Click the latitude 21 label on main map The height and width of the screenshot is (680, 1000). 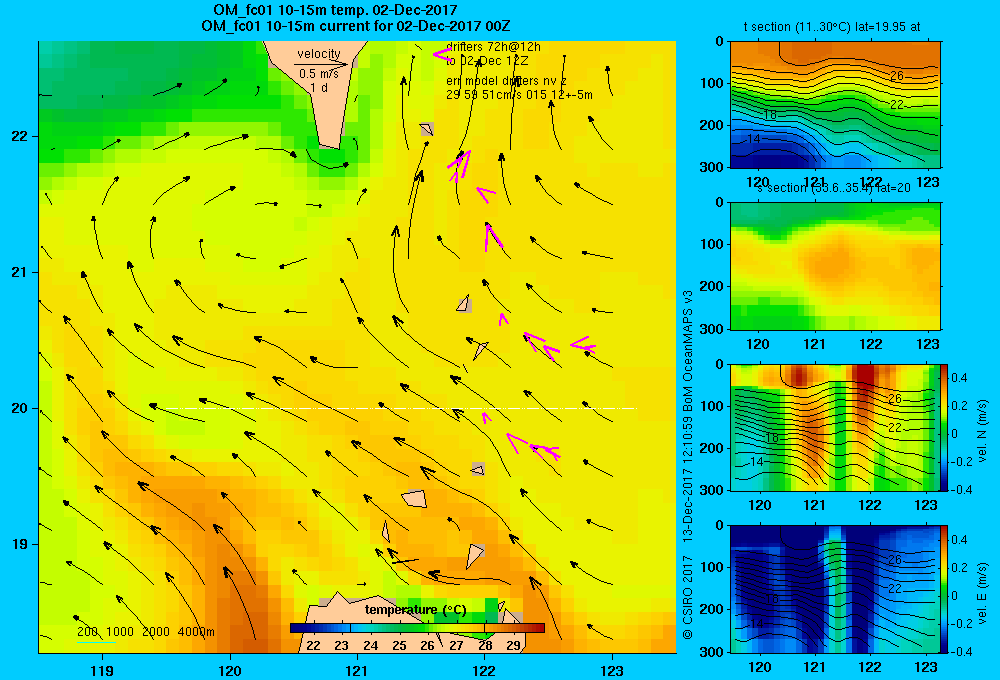click(20, 272)
